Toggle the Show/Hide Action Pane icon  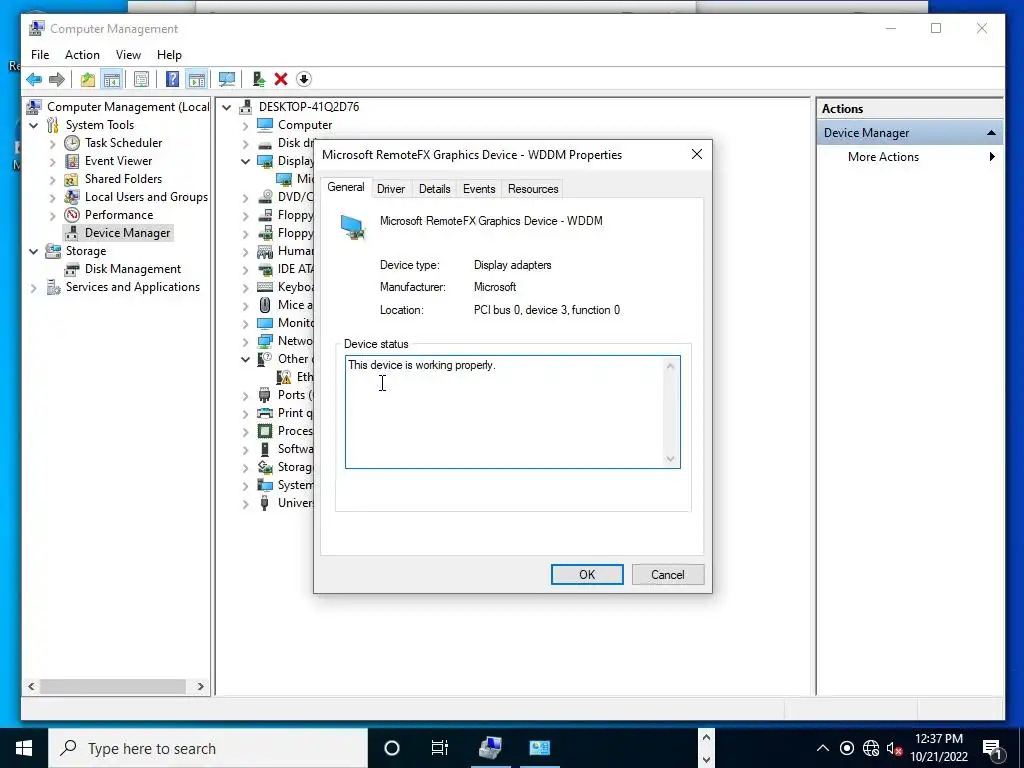pos(197,80)
